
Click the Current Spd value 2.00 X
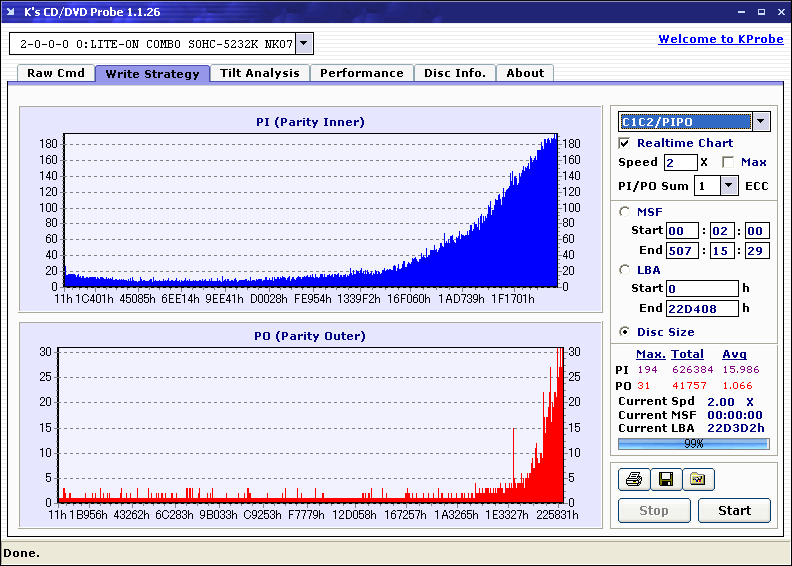(x=730, y=402)
